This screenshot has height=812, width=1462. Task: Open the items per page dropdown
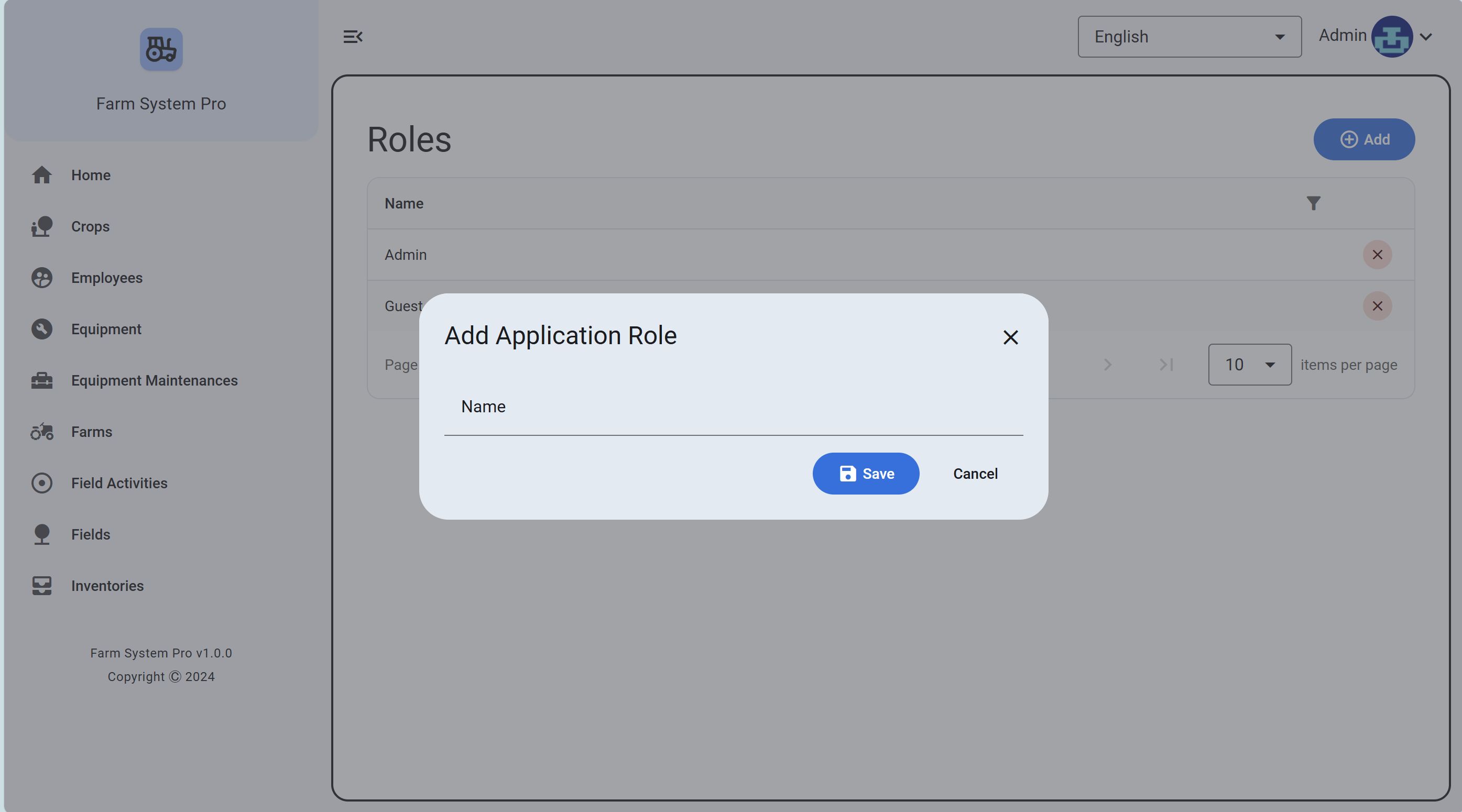click(1249, 365)
